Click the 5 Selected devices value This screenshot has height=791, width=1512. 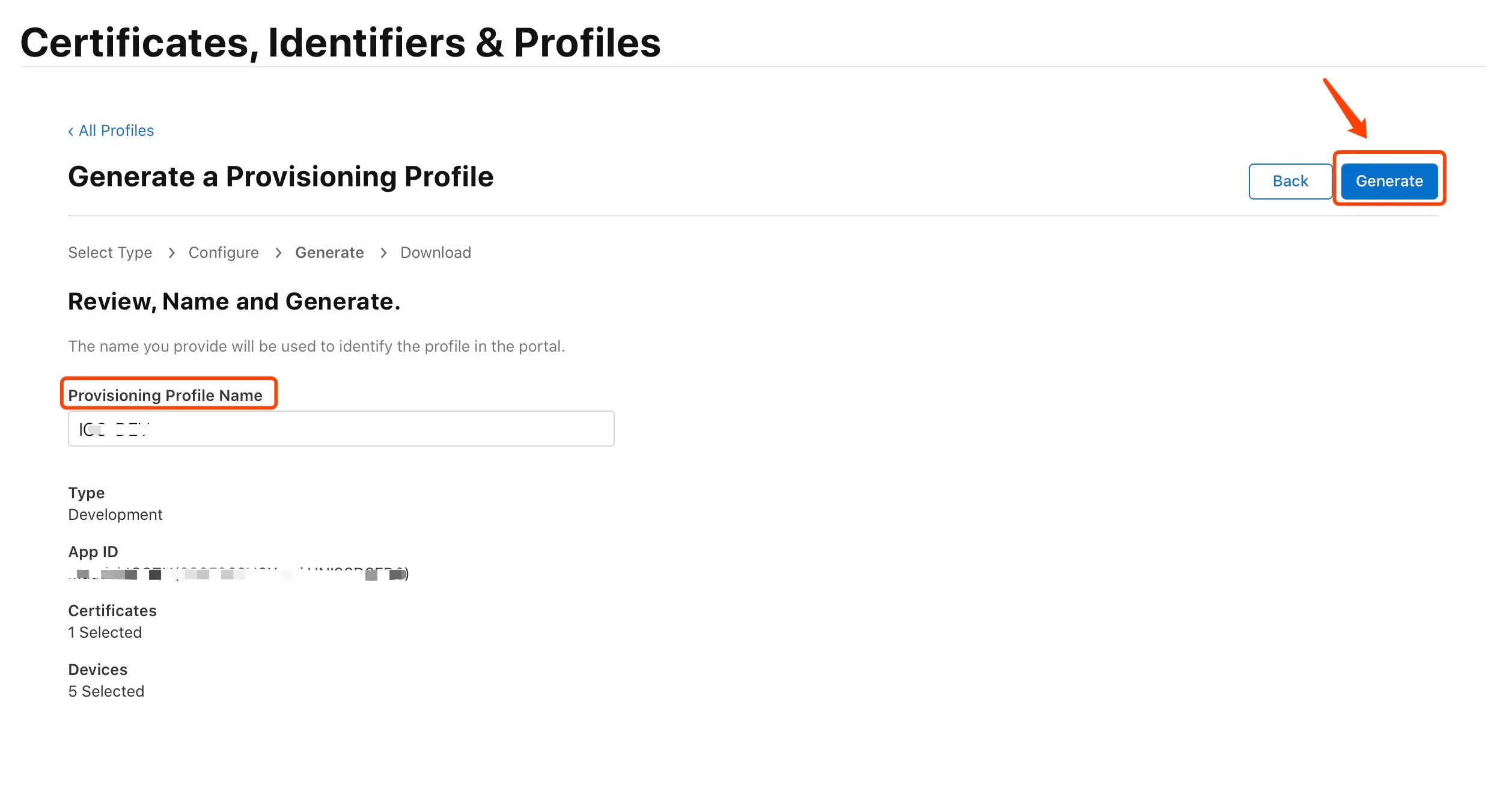[x=106, y=691]
